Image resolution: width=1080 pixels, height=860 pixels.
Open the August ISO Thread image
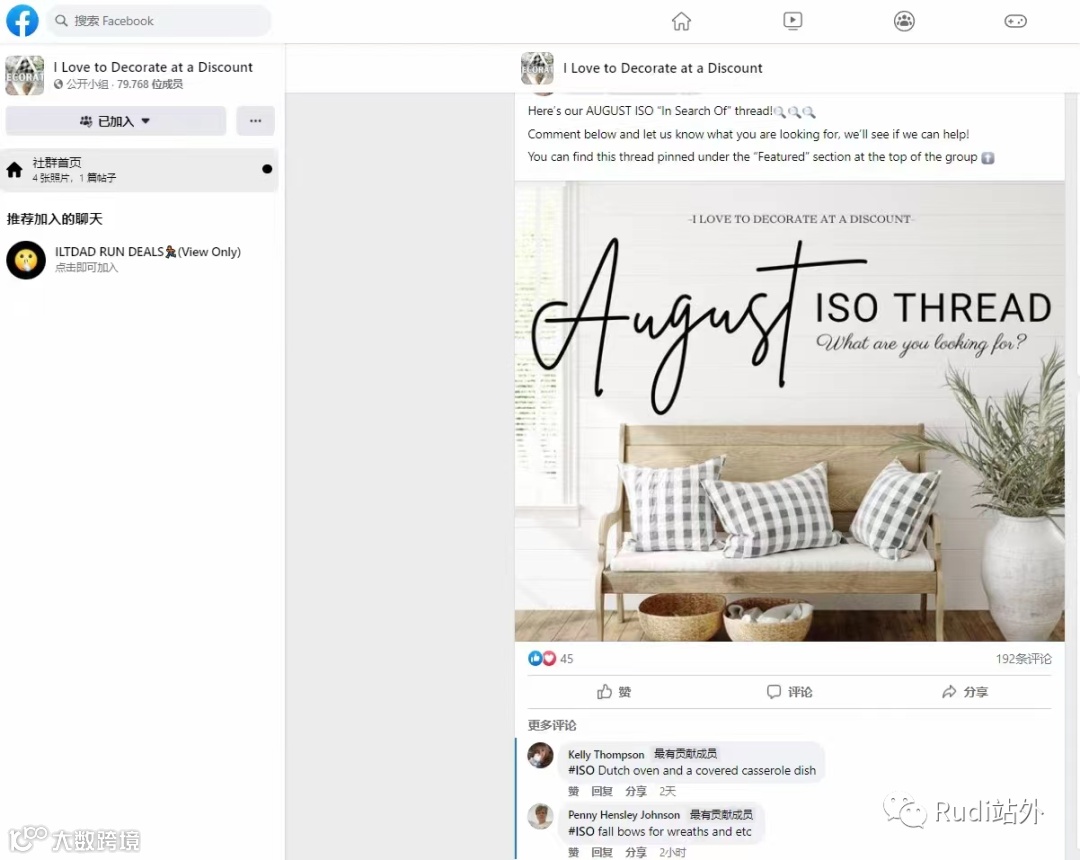[789, 411]
